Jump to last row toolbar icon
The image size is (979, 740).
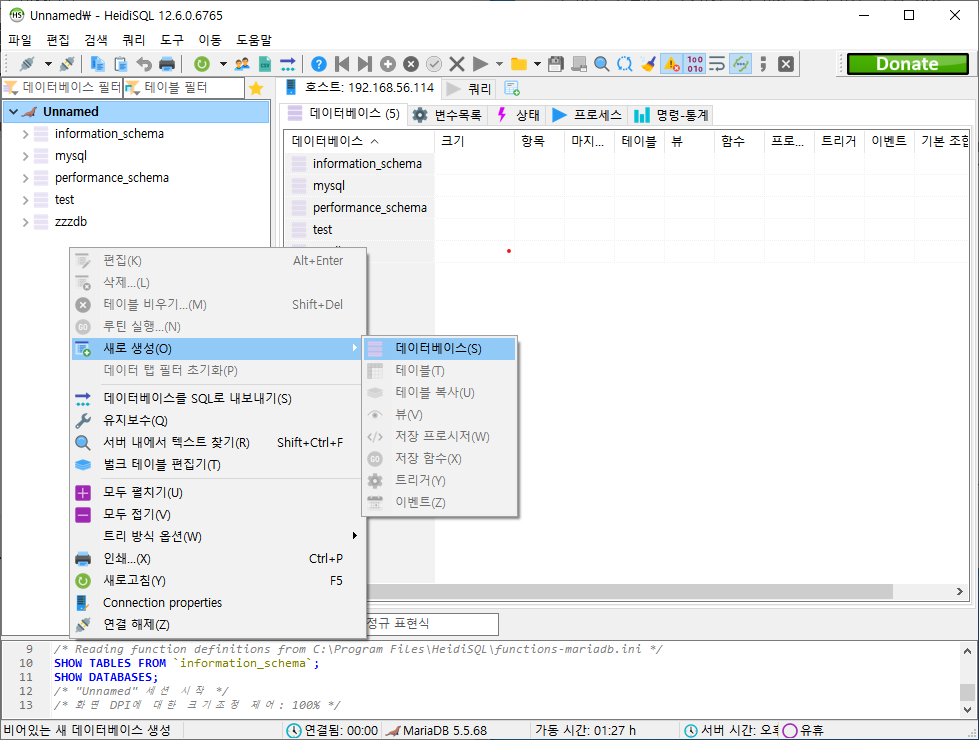coord(365,64)
